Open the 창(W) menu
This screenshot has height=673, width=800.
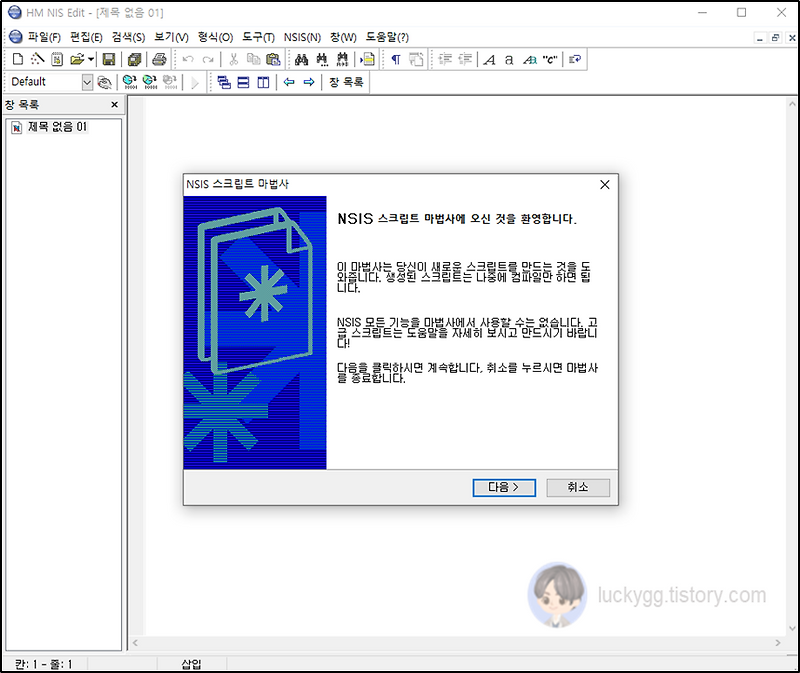pyautogui.click(x=343, y=37)
